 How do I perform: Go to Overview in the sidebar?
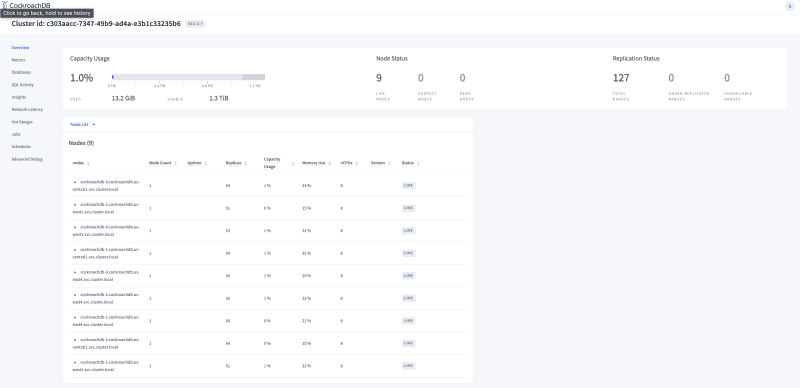20,47
